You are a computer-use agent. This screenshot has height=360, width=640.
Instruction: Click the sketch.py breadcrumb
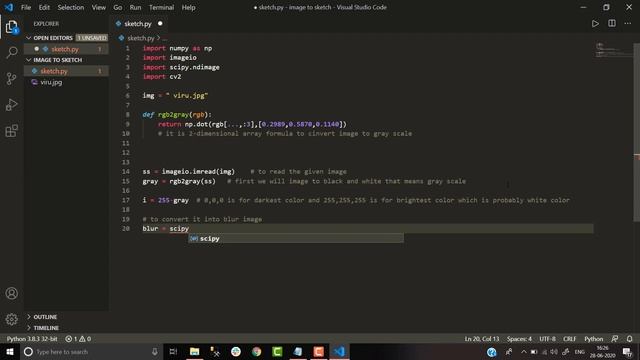coord(141,38)
